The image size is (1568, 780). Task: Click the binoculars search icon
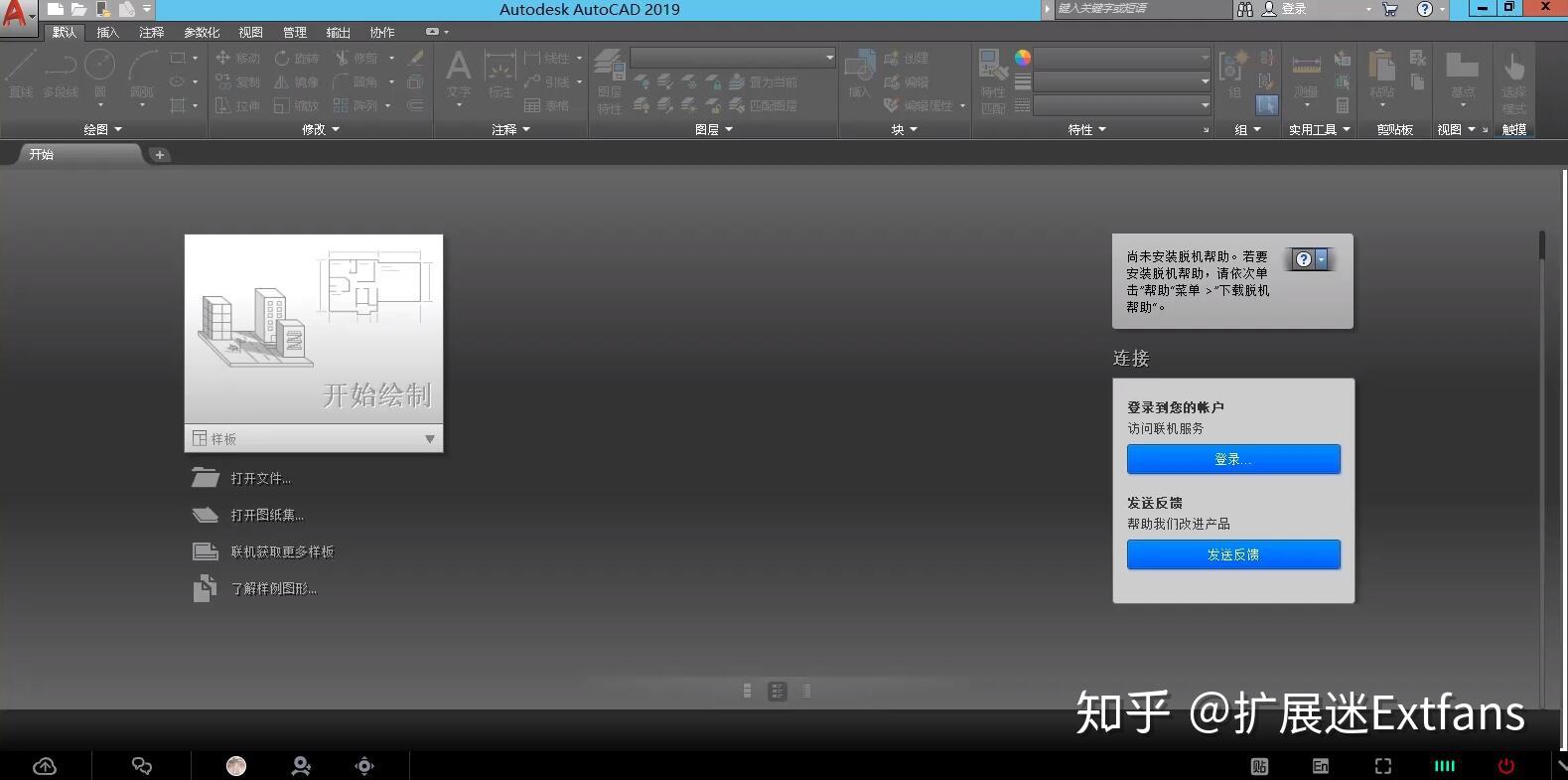pyautogui.click(x=1245, y=9)
